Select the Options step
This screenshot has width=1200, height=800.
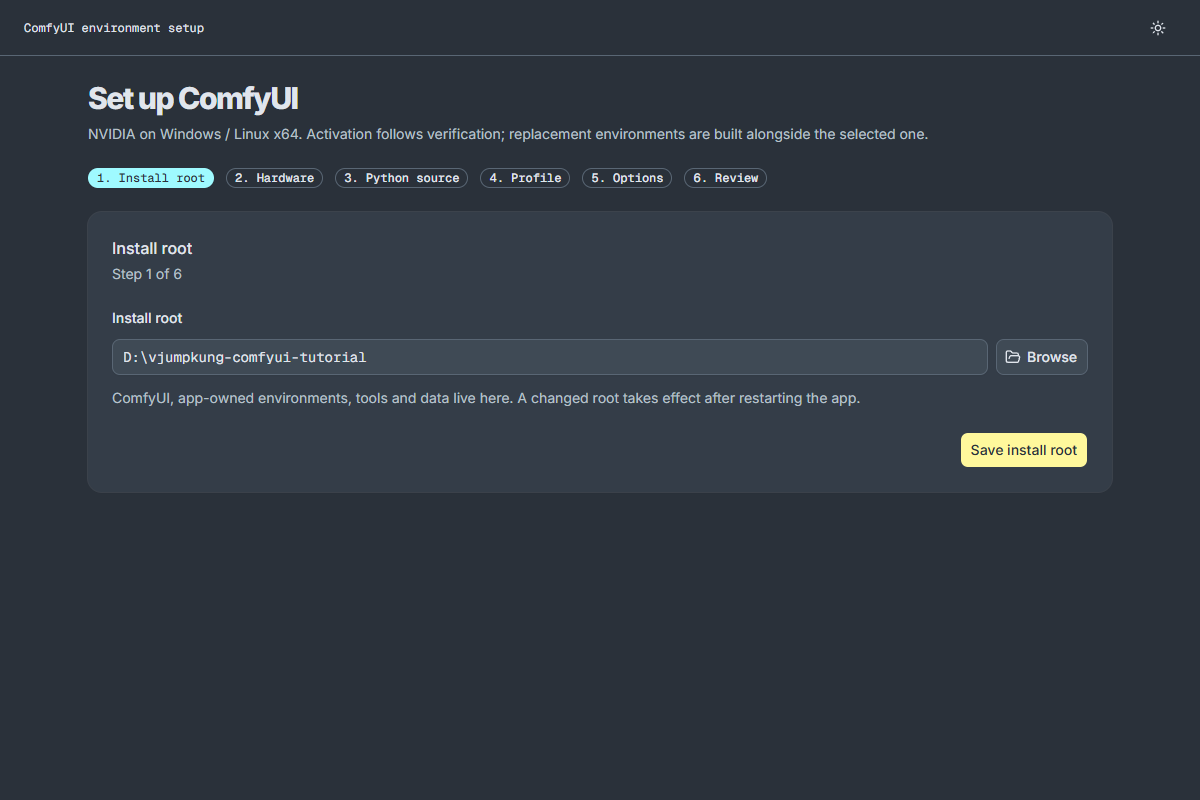(627, 178)
